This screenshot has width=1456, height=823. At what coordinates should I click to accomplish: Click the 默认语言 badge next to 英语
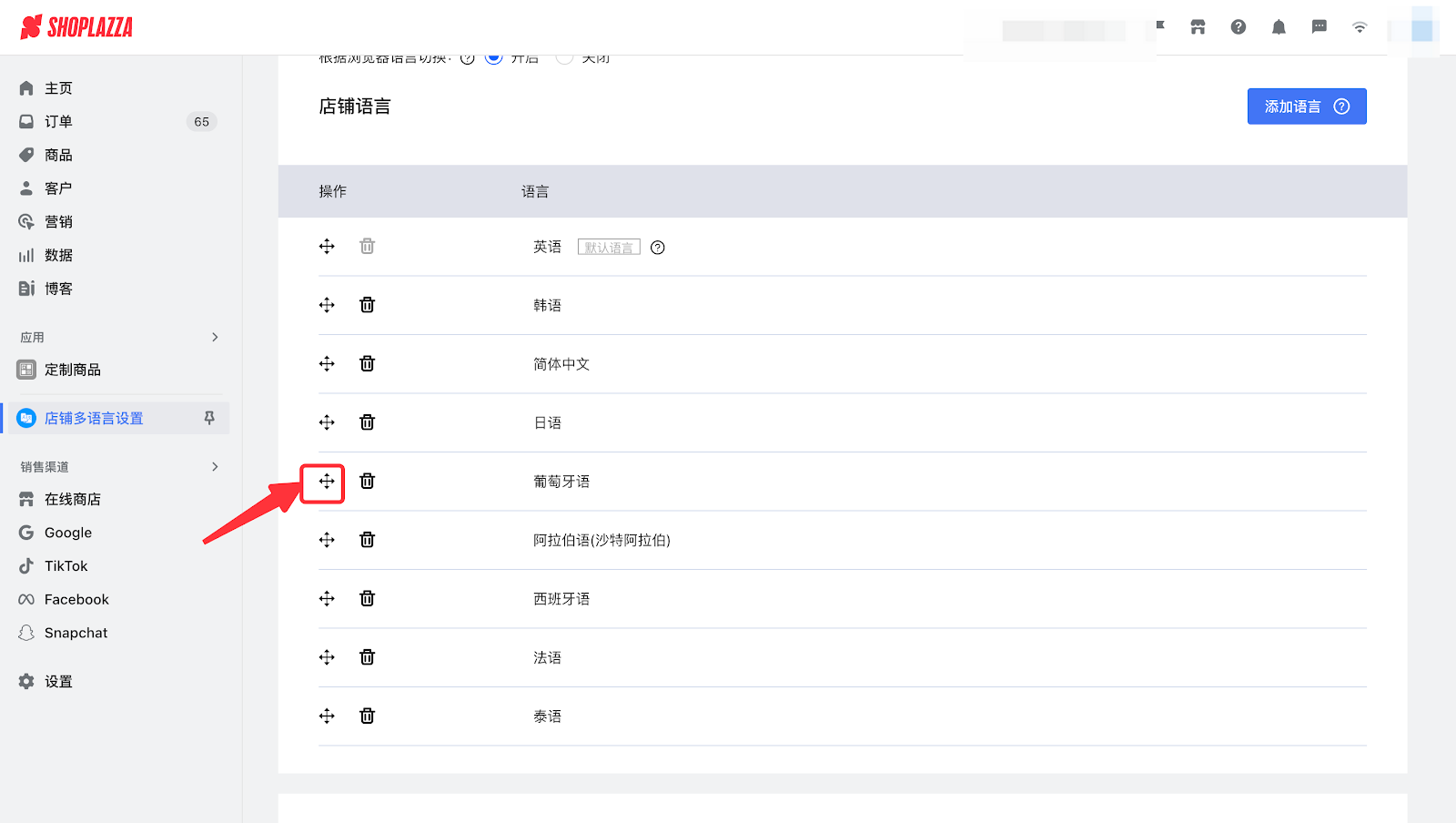(x=608, y=246)
